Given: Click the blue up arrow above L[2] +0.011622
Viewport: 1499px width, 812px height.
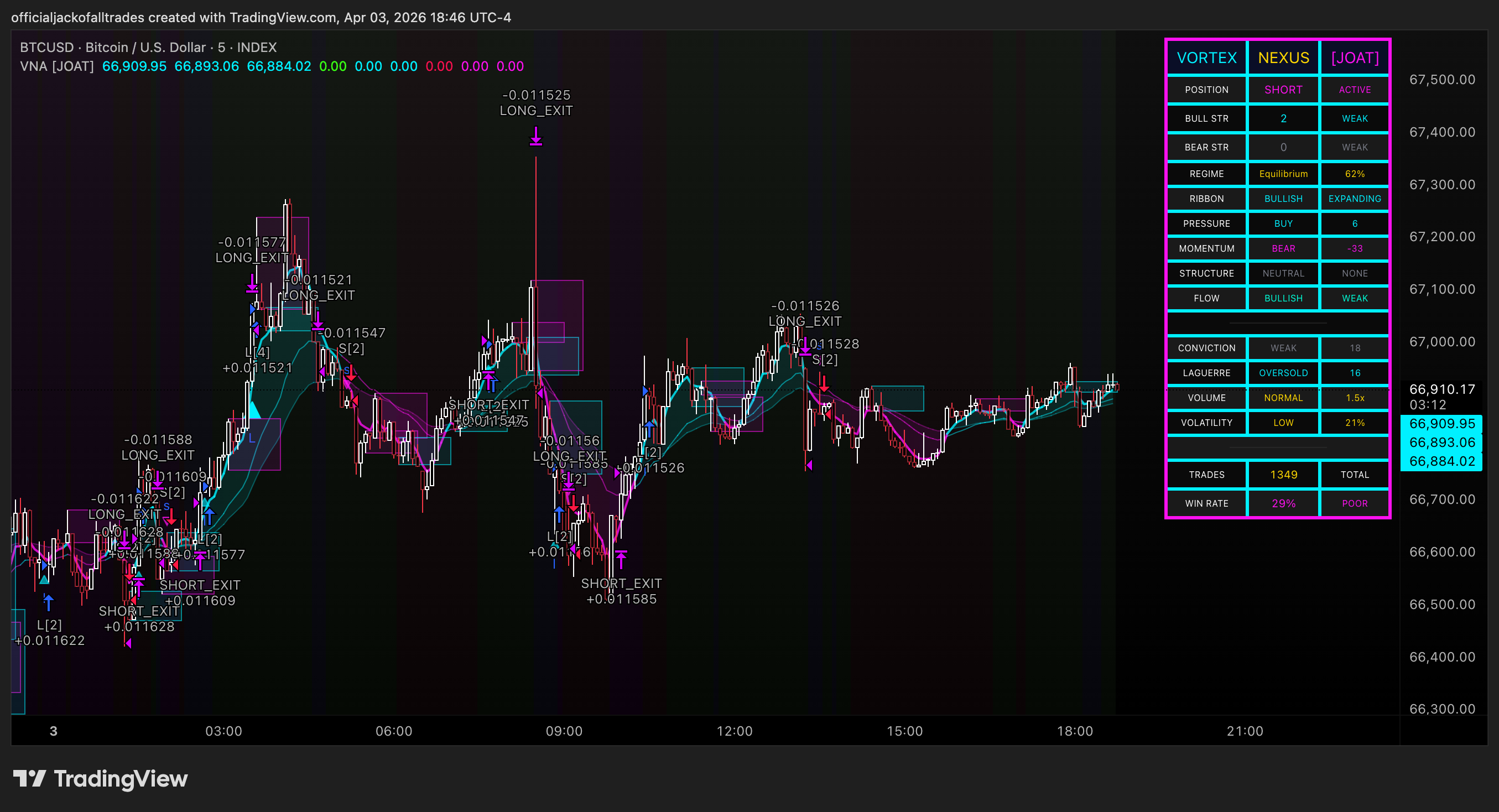Looking at the screenshot, I should click(x=48, y=602).
